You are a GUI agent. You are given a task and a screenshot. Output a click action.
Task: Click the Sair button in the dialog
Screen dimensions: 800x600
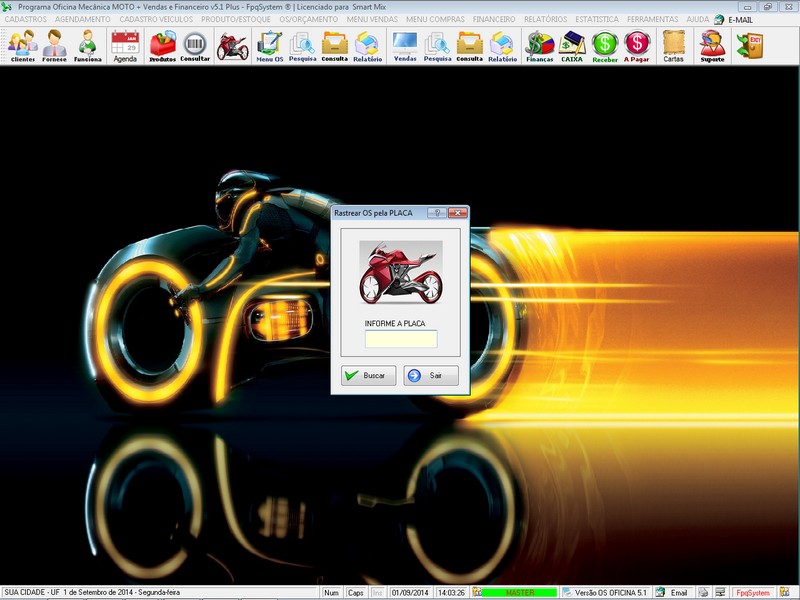tap(431, 376)
